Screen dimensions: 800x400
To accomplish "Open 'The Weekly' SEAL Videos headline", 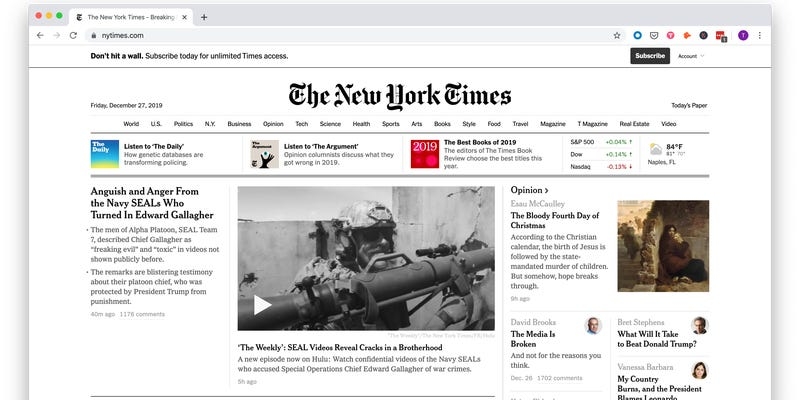I will point(340,347).
